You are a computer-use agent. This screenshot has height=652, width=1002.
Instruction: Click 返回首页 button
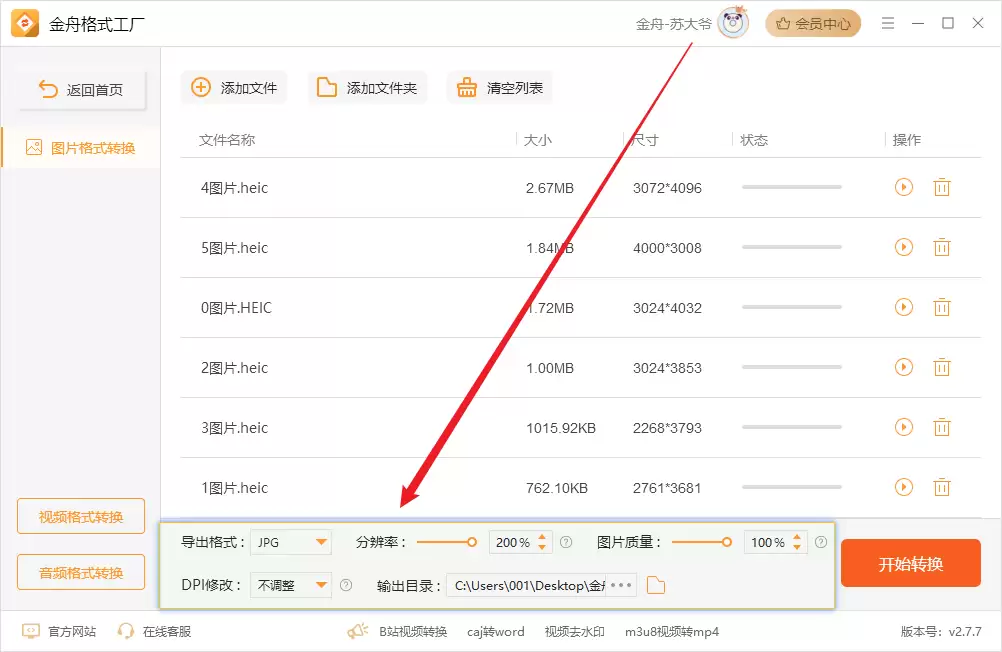(82, 90)
